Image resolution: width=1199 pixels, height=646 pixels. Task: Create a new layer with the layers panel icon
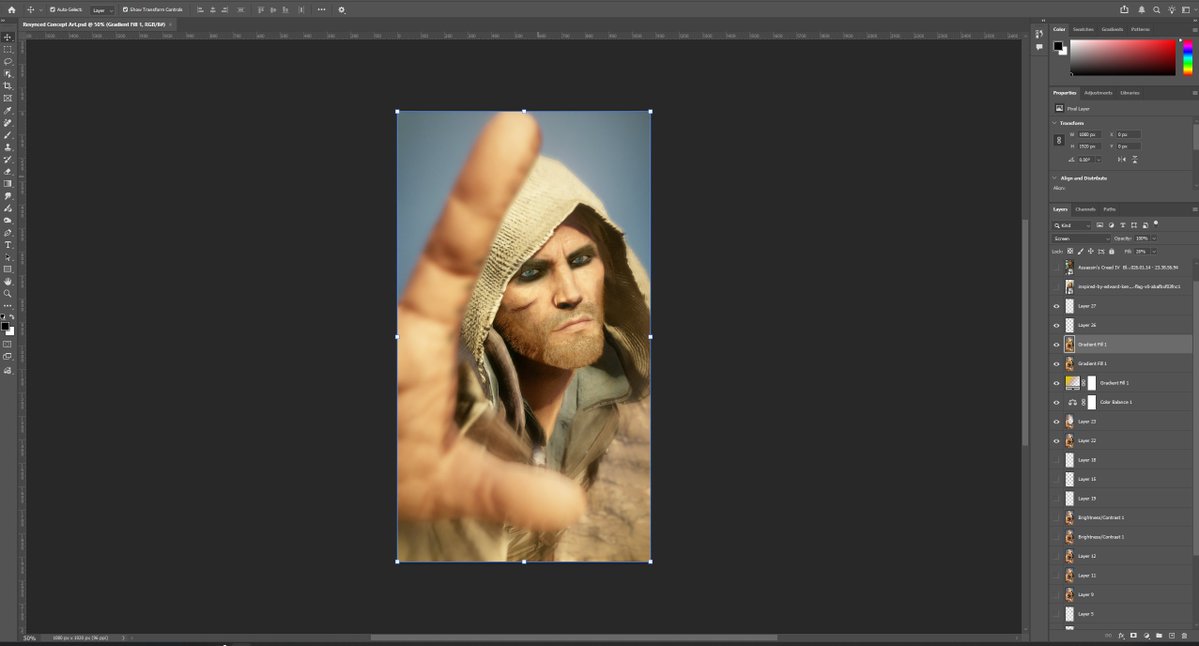click(1171, 635)
